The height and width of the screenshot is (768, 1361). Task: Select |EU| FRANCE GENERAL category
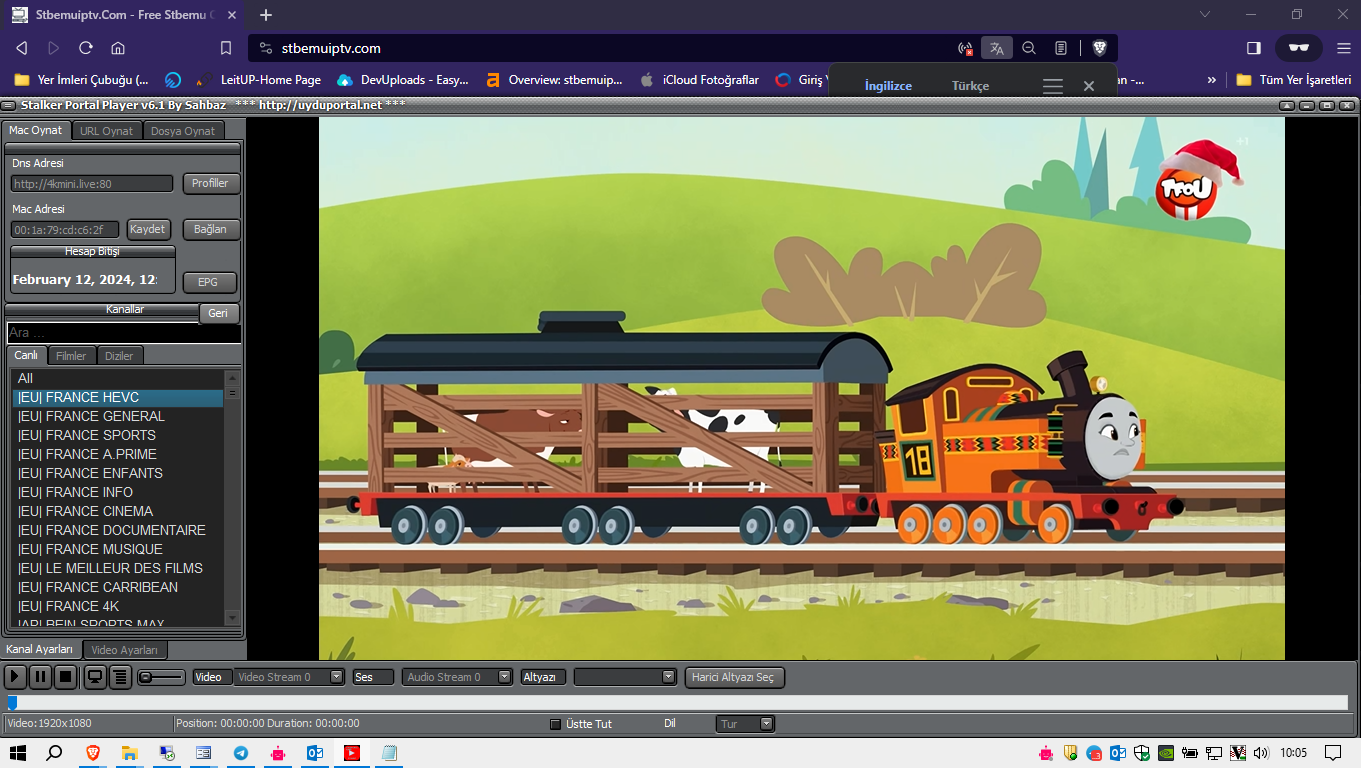pyautogui.click(x=118, y=416)
